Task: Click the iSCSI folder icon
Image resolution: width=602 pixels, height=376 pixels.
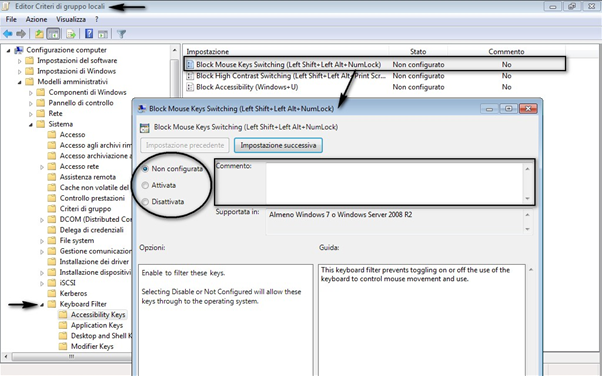Action: pyautogui.click(x=52, y=283)
